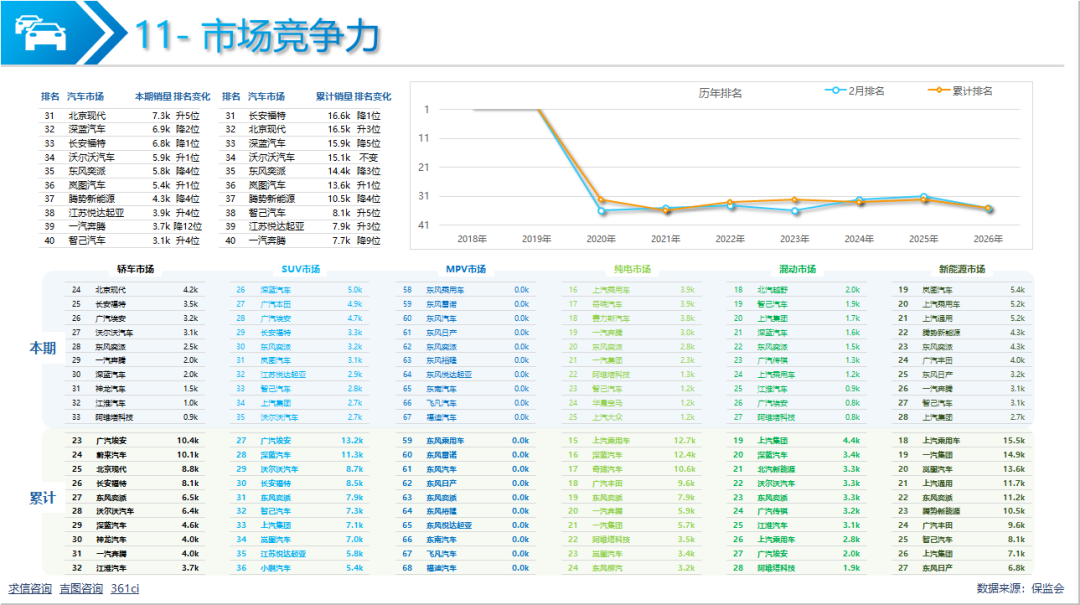Click the orange 累计排名 legend marker

click(938, 91)
